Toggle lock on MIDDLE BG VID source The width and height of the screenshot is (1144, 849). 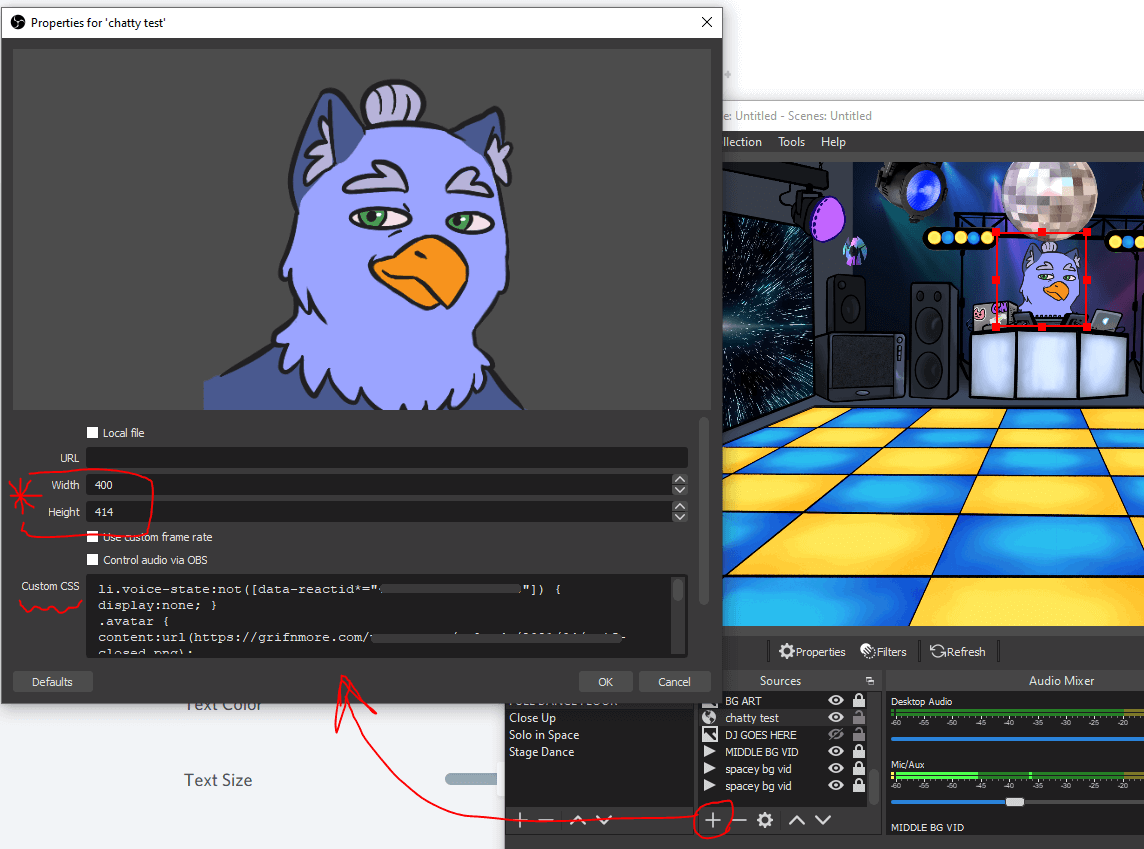pos(859,751)
